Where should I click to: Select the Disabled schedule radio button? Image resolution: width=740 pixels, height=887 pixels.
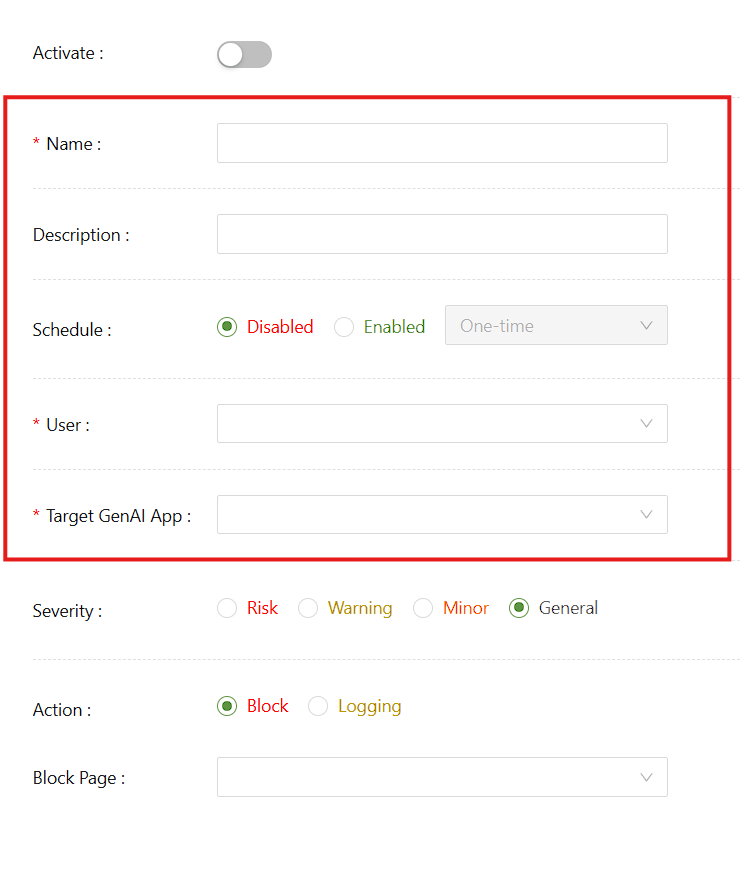click(227, 327)
